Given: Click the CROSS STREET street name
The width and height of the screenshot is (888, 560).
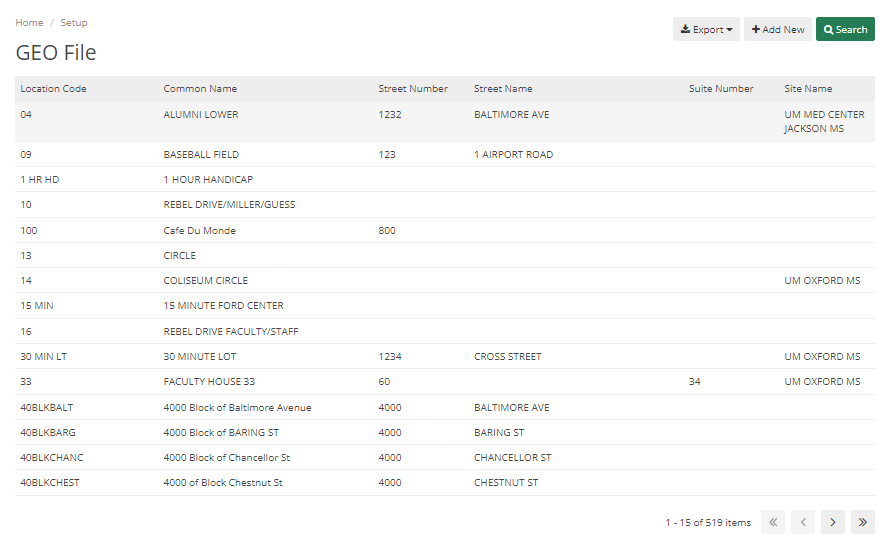Looking at the screenshot, I should [507, 357].
